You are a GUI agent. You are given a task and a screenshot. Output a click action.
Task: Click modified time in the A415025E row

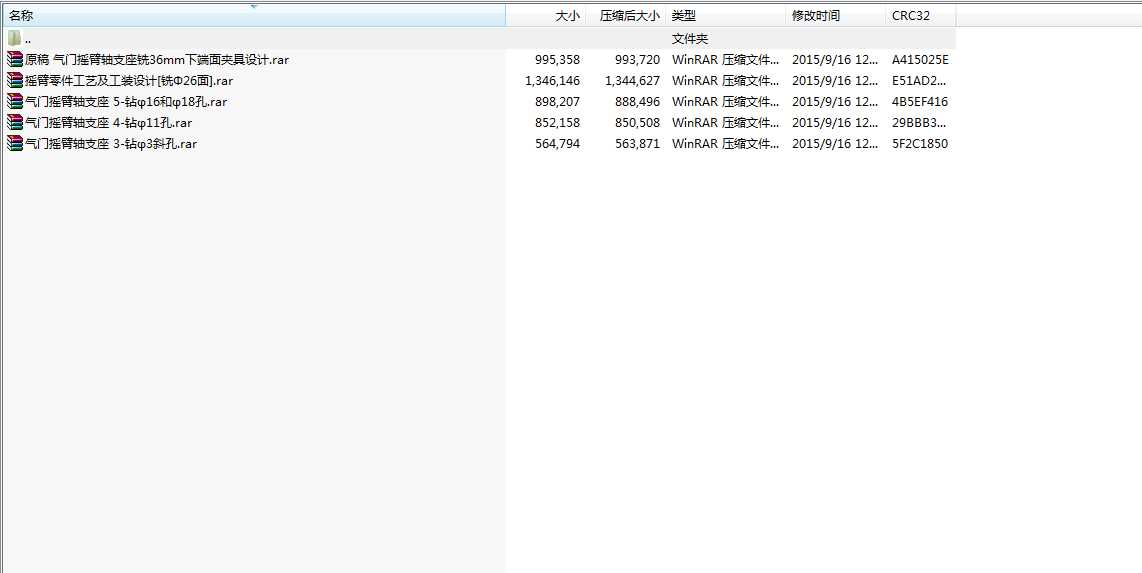(x=835, y=60)
